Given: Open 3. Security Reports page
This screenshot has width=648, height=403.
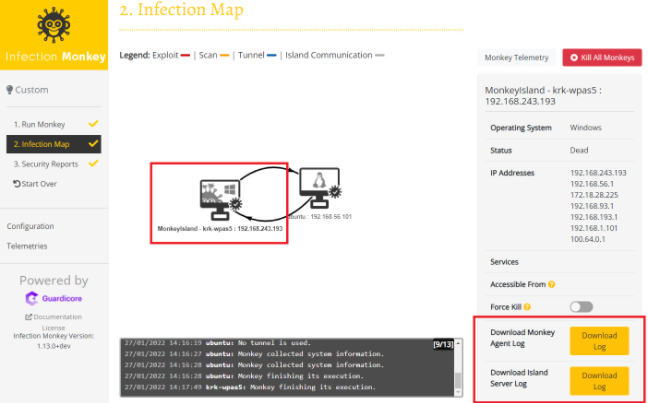Looking at the screenshot, I should (x=54, y=164).
